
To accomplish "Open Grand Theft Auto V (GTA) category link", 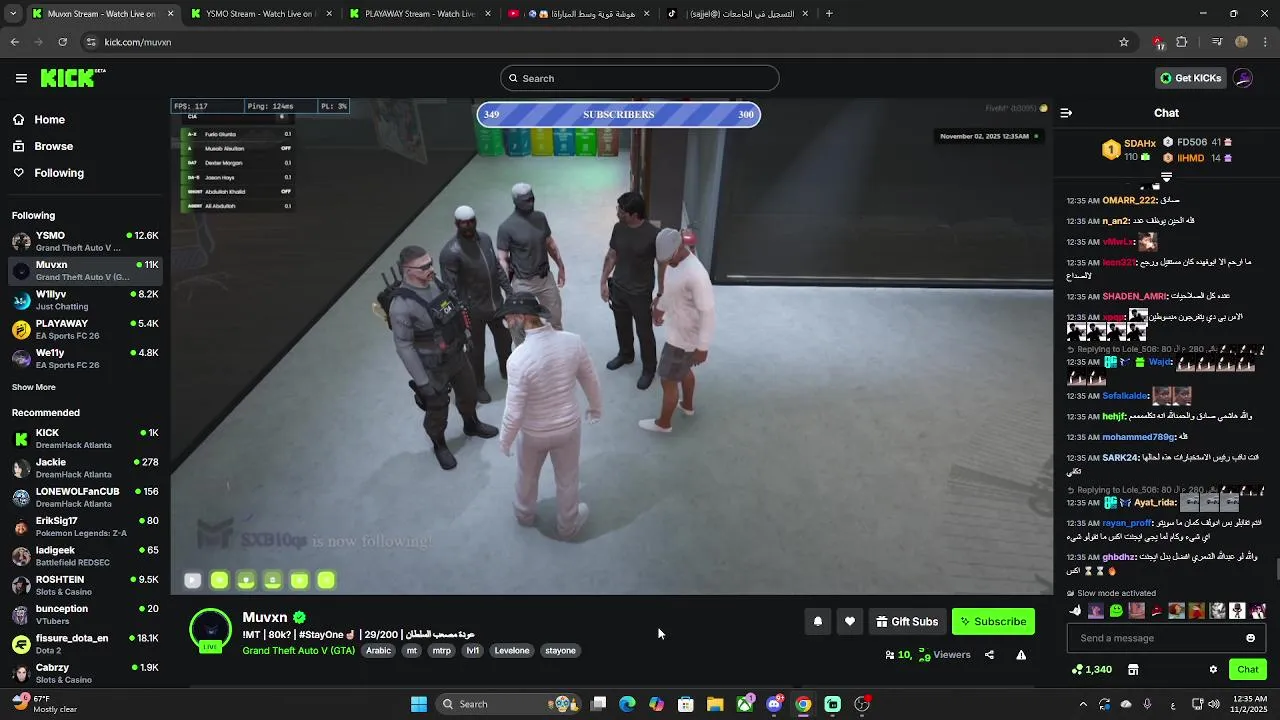I will pyautogui.click(x=298, y=650).
